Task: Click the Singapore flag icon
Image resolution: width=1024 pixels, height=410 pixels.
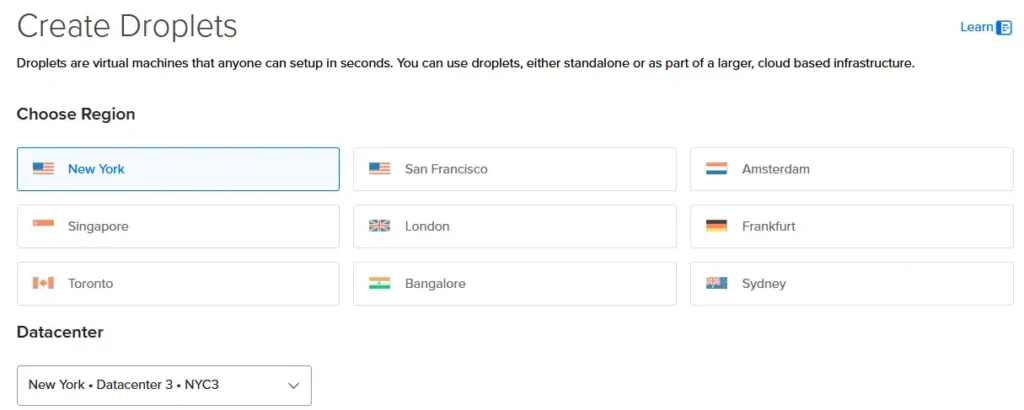Action: coord(43,226)
